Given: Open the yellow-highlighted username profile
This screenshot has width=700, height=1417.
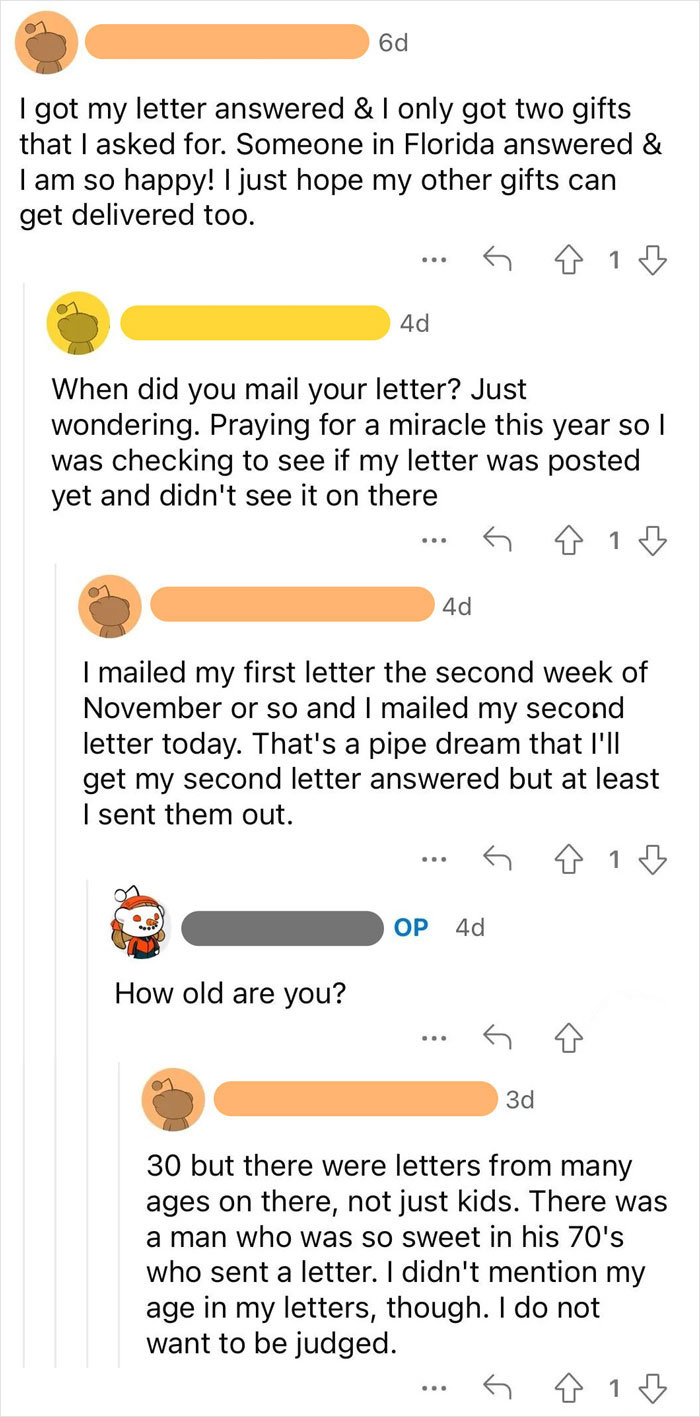Looking at the screenshot, I should (254, 323).
